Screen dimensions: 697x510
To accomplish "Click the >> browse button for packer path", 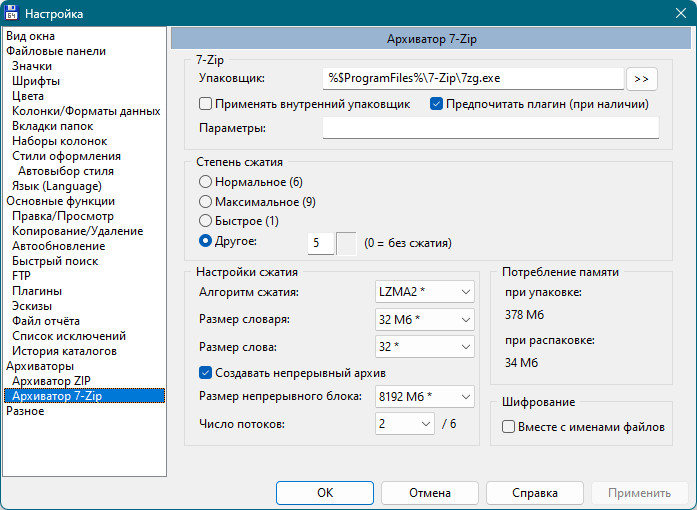I will point(641,78).
